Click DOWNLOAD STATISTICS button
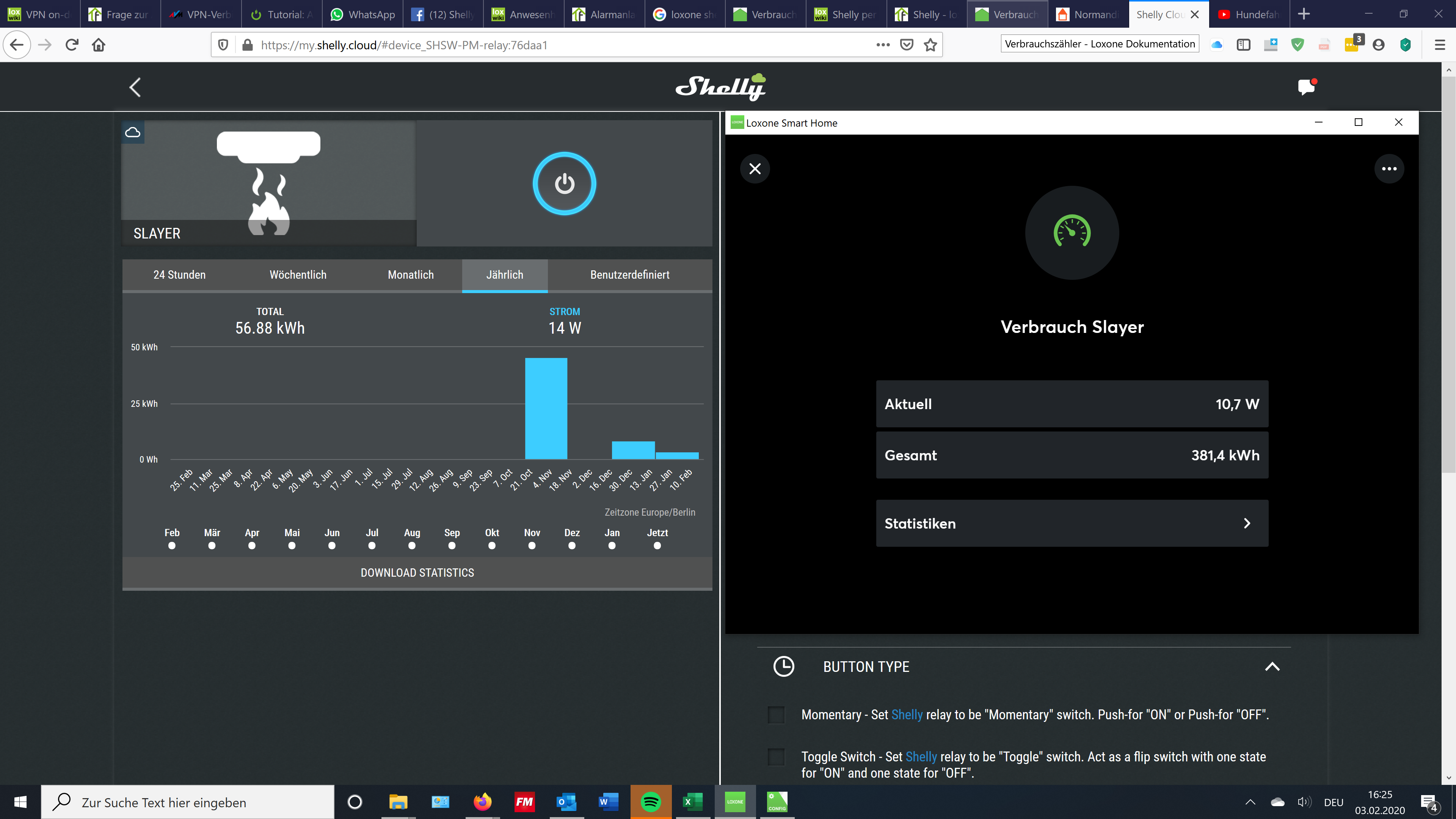 [x=417, y=573]
